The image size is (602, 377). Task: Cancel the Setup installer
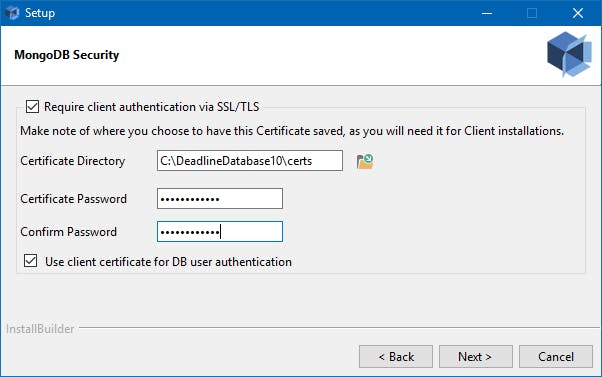click(x=556, y=357)
